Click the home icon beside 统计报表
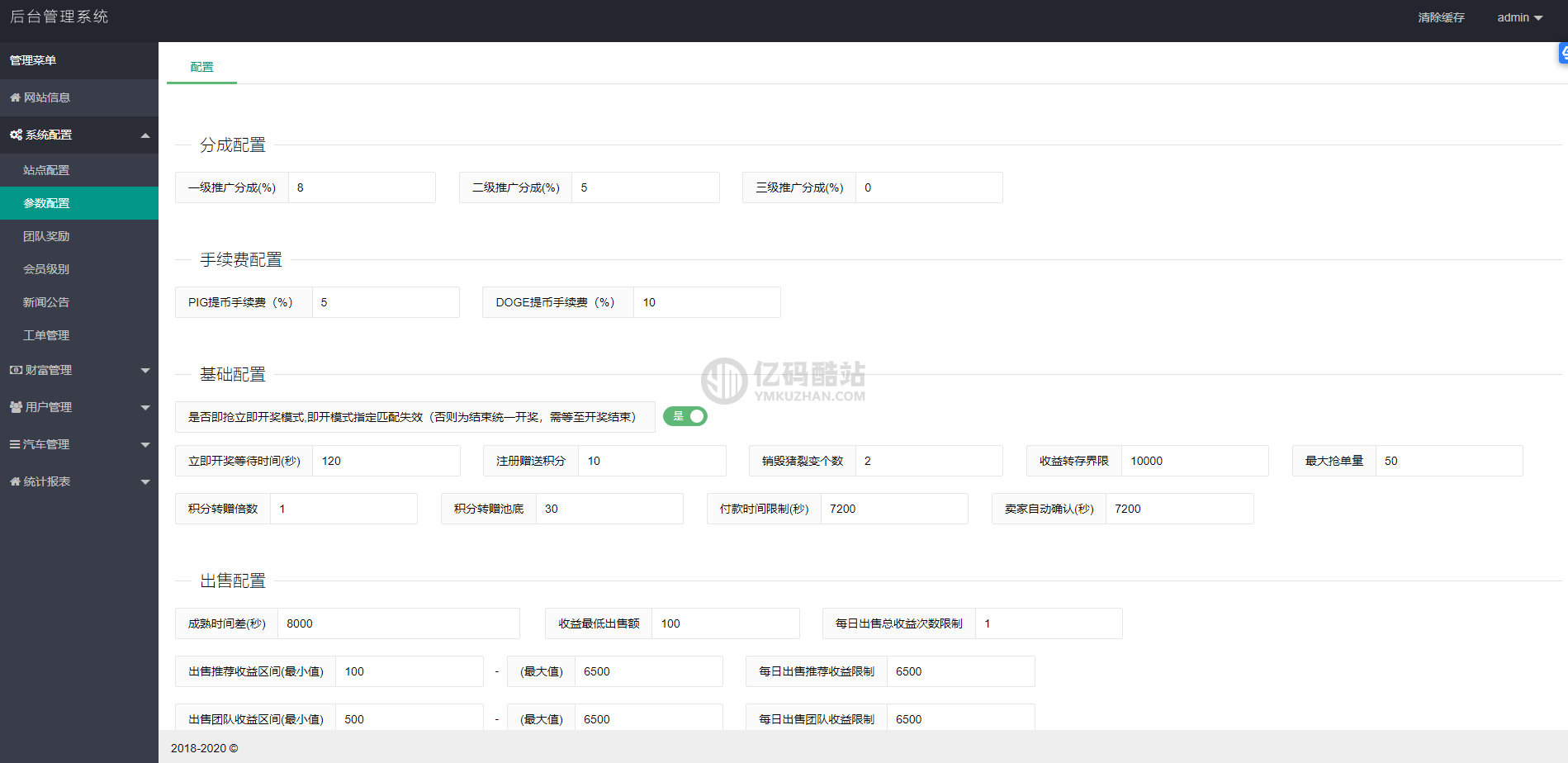The image size is (1568, 763). tap(15, 481)
